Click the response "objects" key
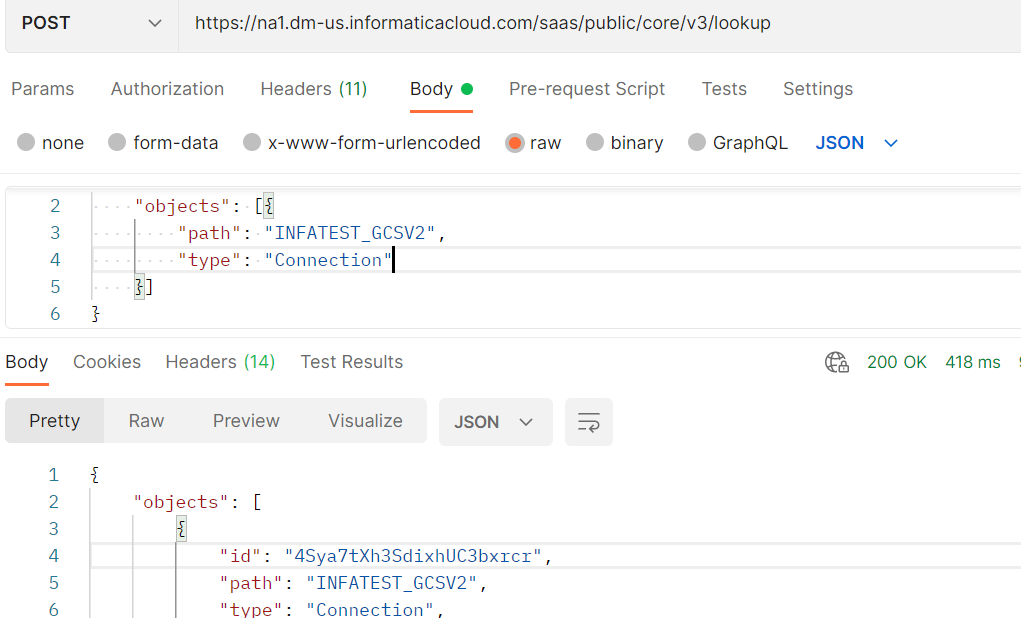 181,502
